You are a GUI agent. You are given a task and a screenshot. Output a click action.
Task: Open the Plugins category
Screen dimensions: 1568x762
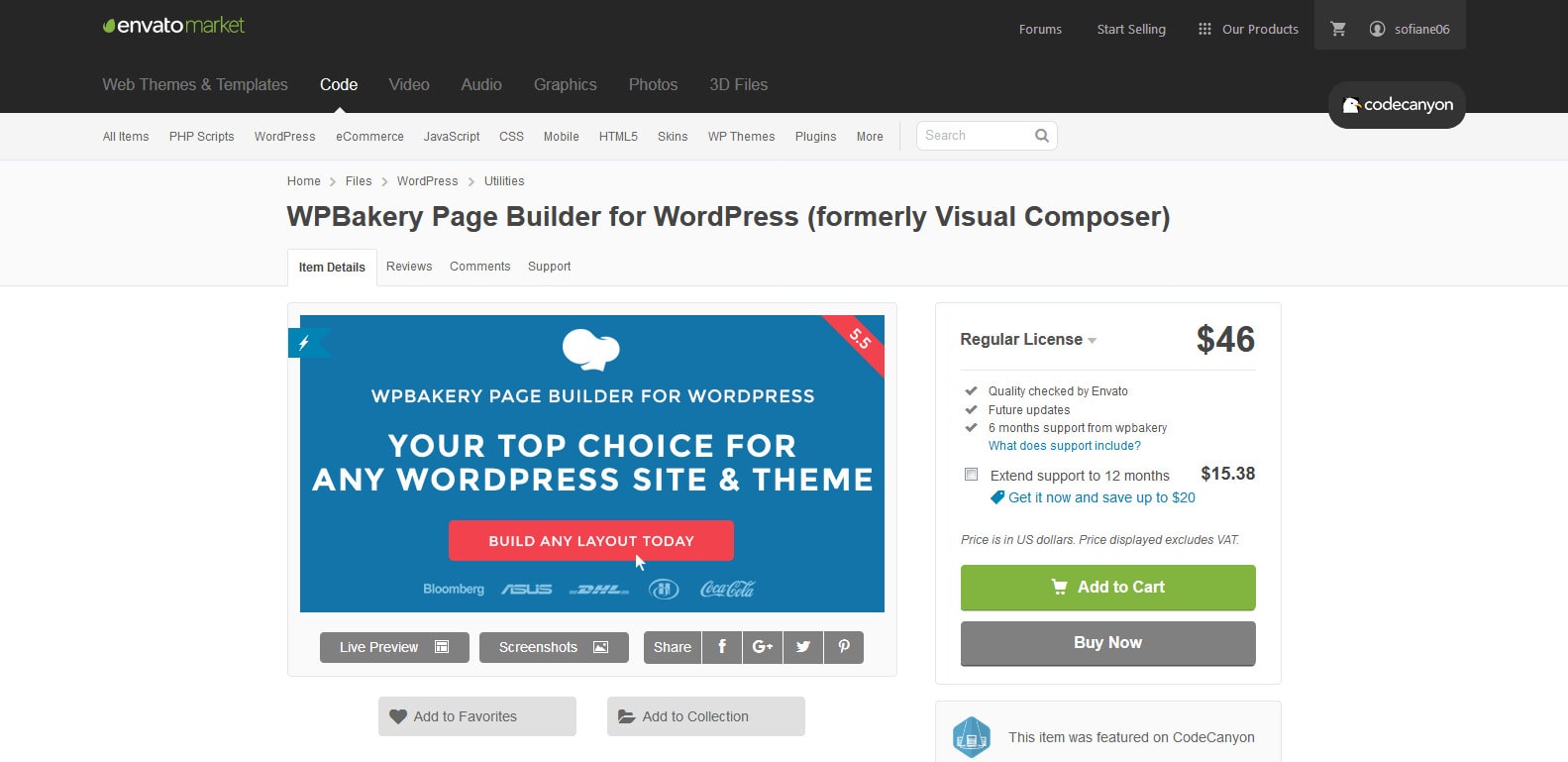[816, 137]
